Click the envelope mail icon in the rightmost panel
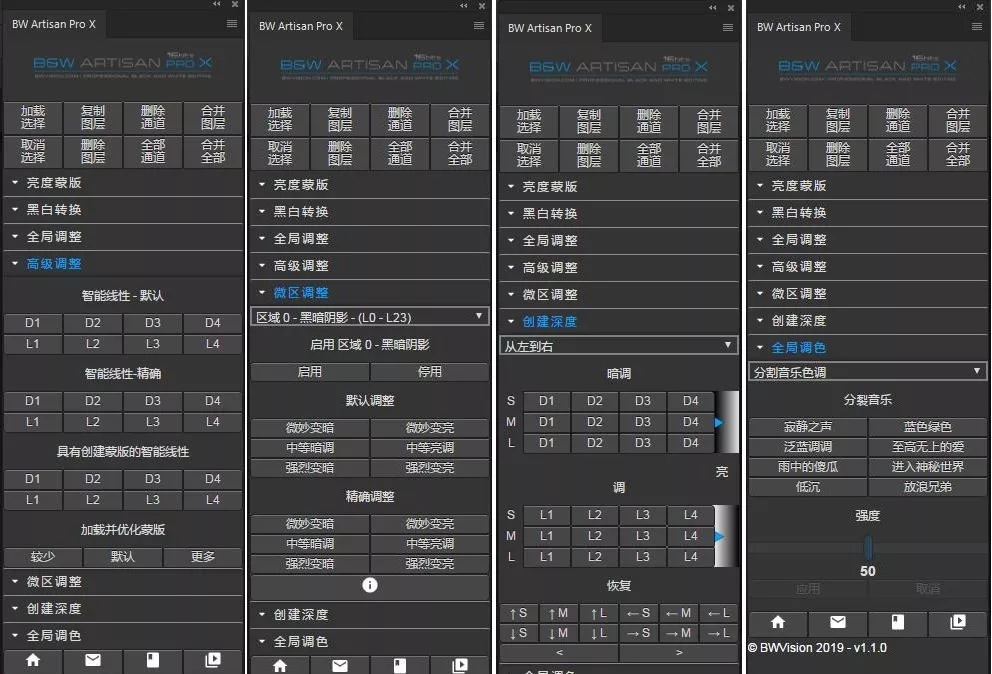 [x=838, y=622]
